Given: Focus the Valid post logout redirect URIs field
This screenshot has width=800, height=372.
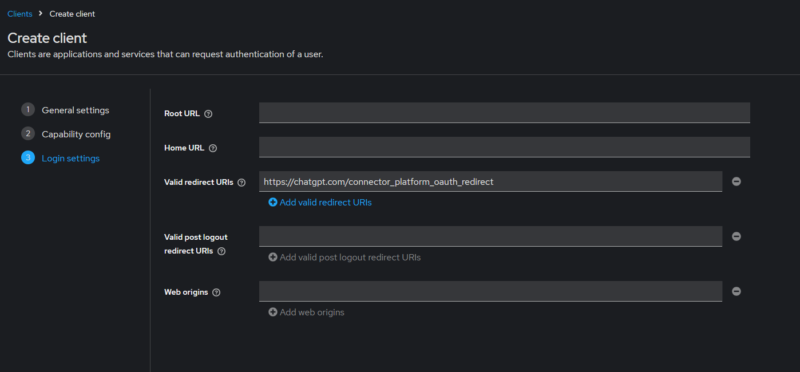Looking at the screenshot, I should (490, 236).
